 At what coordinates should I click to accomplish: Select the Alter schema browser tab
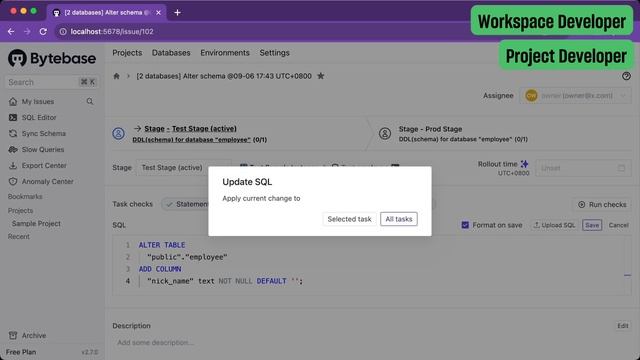[107, 13]
